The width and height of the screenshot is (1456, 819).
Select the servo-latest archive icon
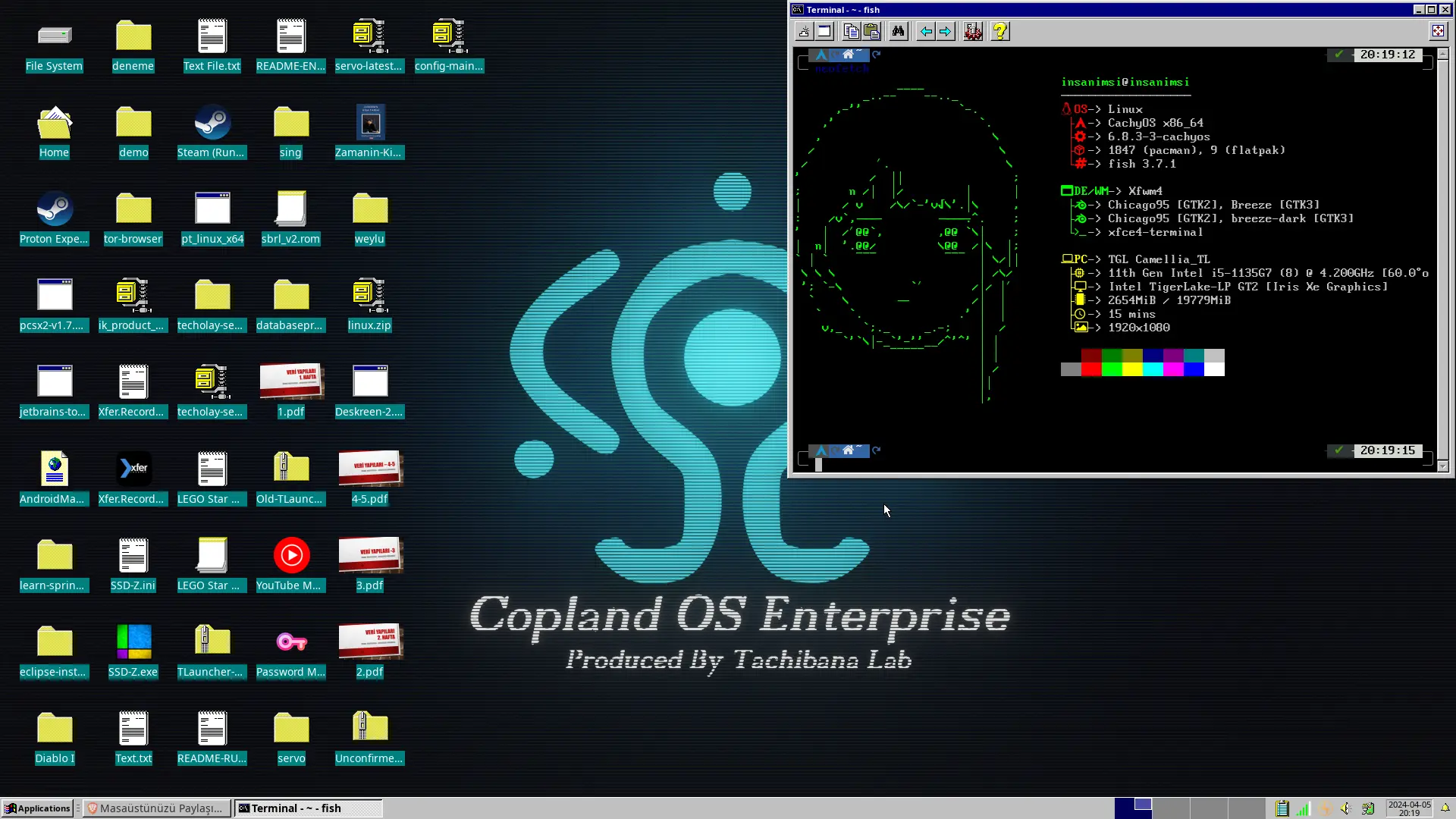[370, 46]
